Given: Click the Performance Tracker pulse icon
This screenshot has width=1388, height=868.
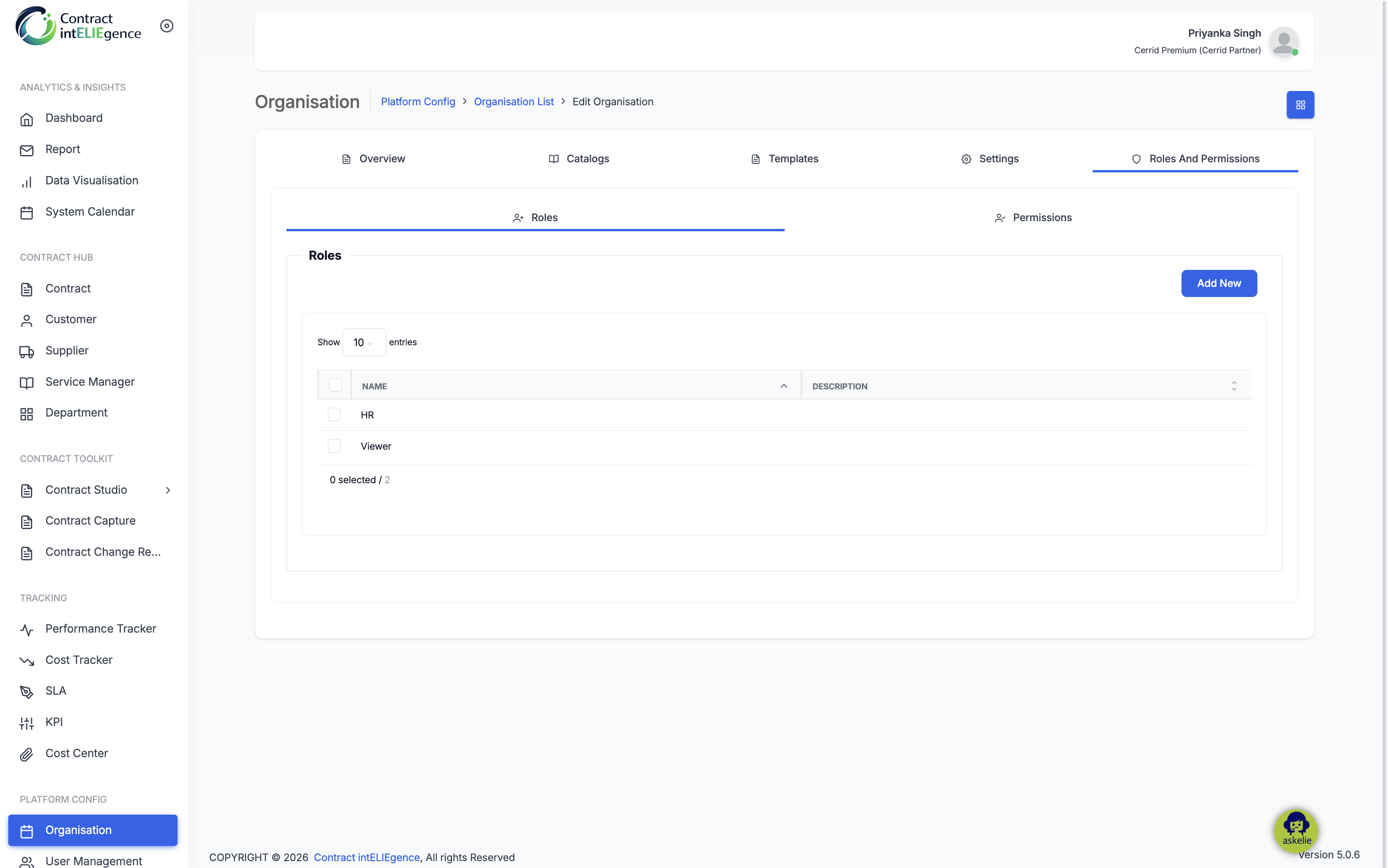Looking at the screenshot, I should (26, 630).
